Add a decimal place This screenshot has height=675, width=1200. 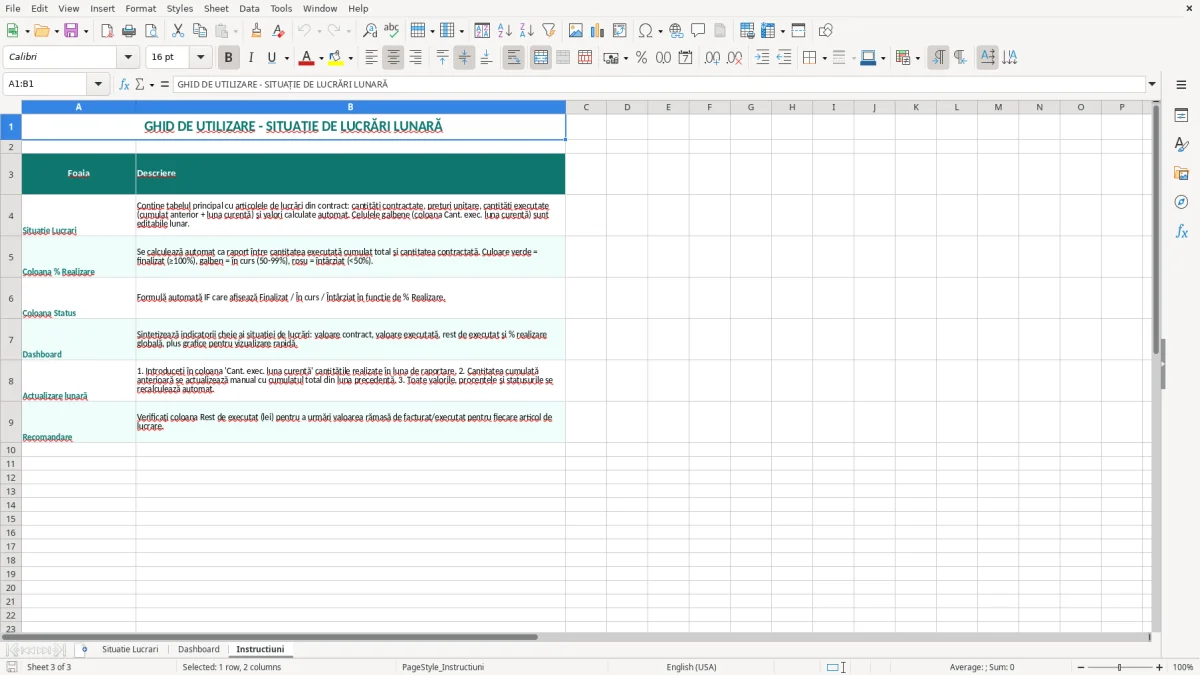pos(712,58)
